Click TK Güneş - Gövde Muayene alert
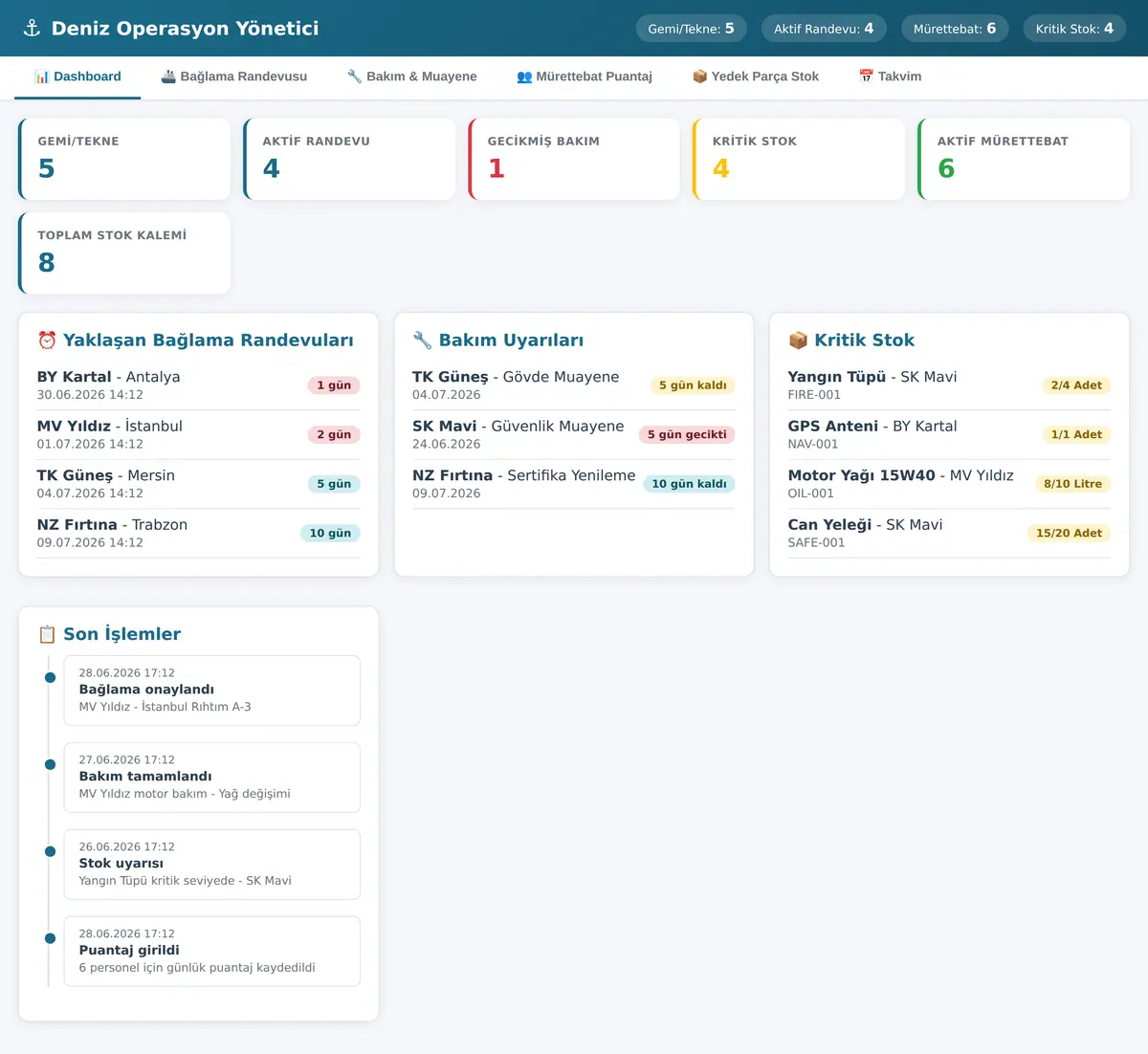Screen dimensions: 1148x1054 (x=574, y=385)
